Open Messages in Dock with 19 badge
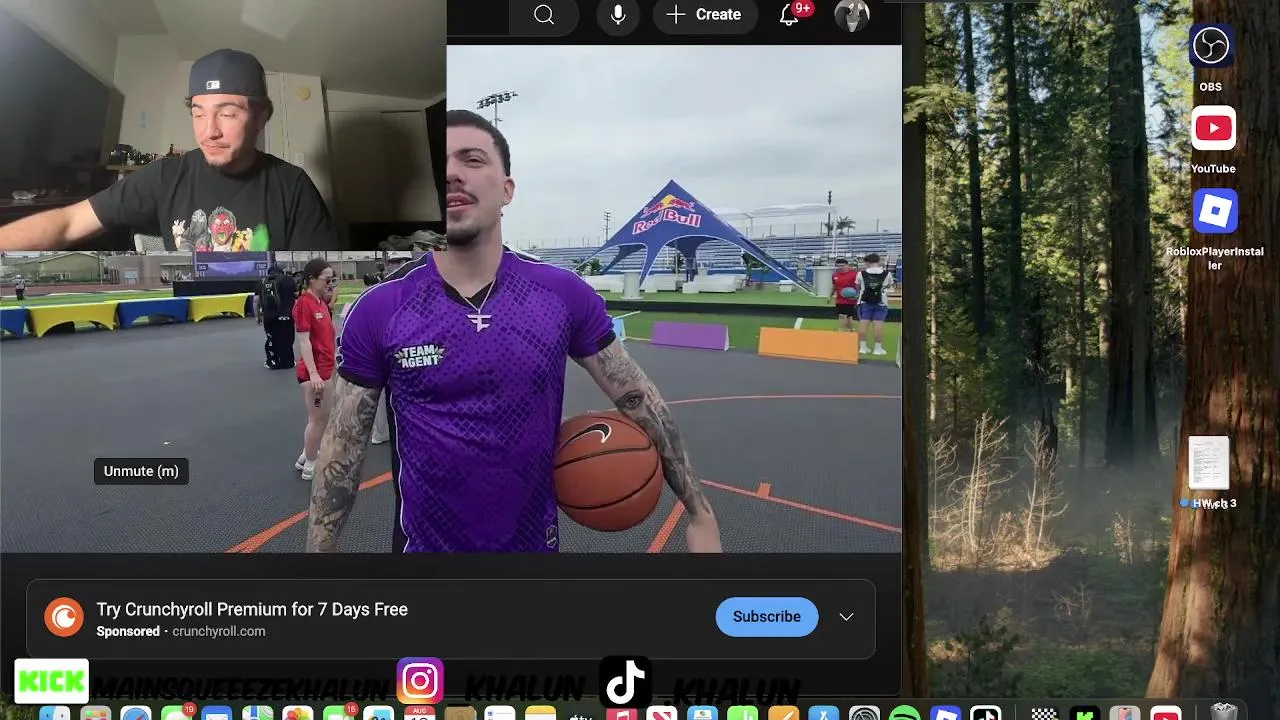Screen dimensions: 1280x720 tap(177, 714)
